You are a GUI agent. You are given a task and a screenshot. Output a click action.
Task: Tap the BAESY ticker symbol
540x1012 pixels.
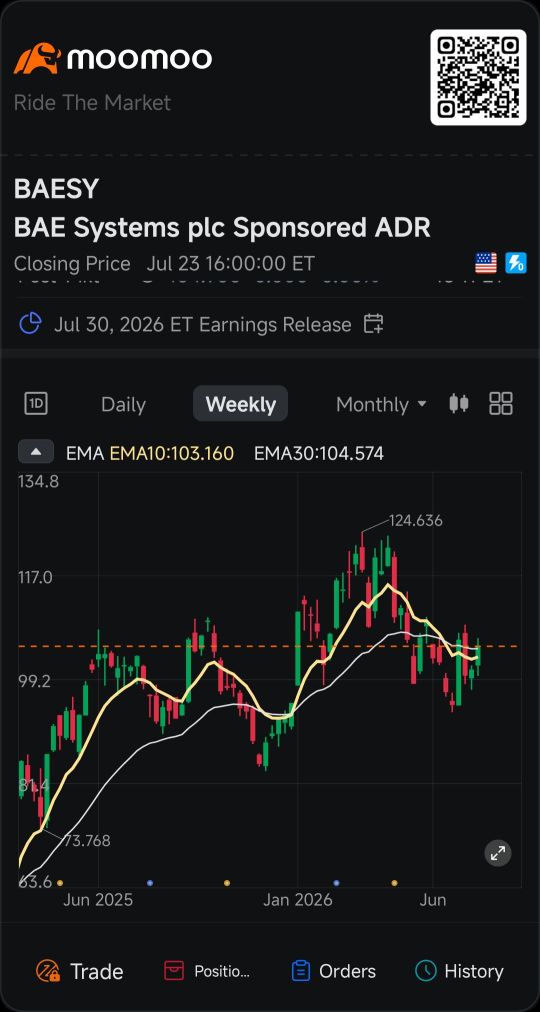[56, 189]
